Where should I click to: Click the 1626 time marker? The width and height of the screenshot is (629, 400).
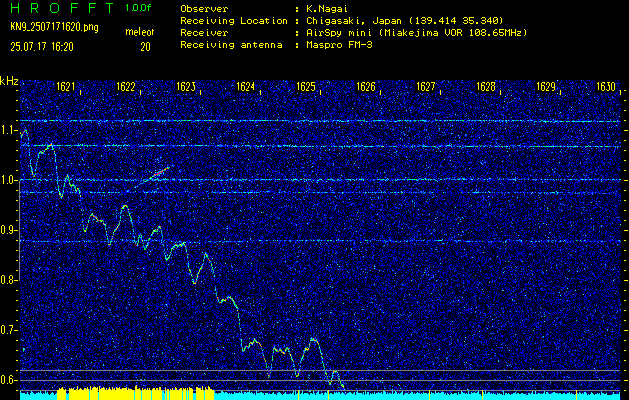(366, 87)
